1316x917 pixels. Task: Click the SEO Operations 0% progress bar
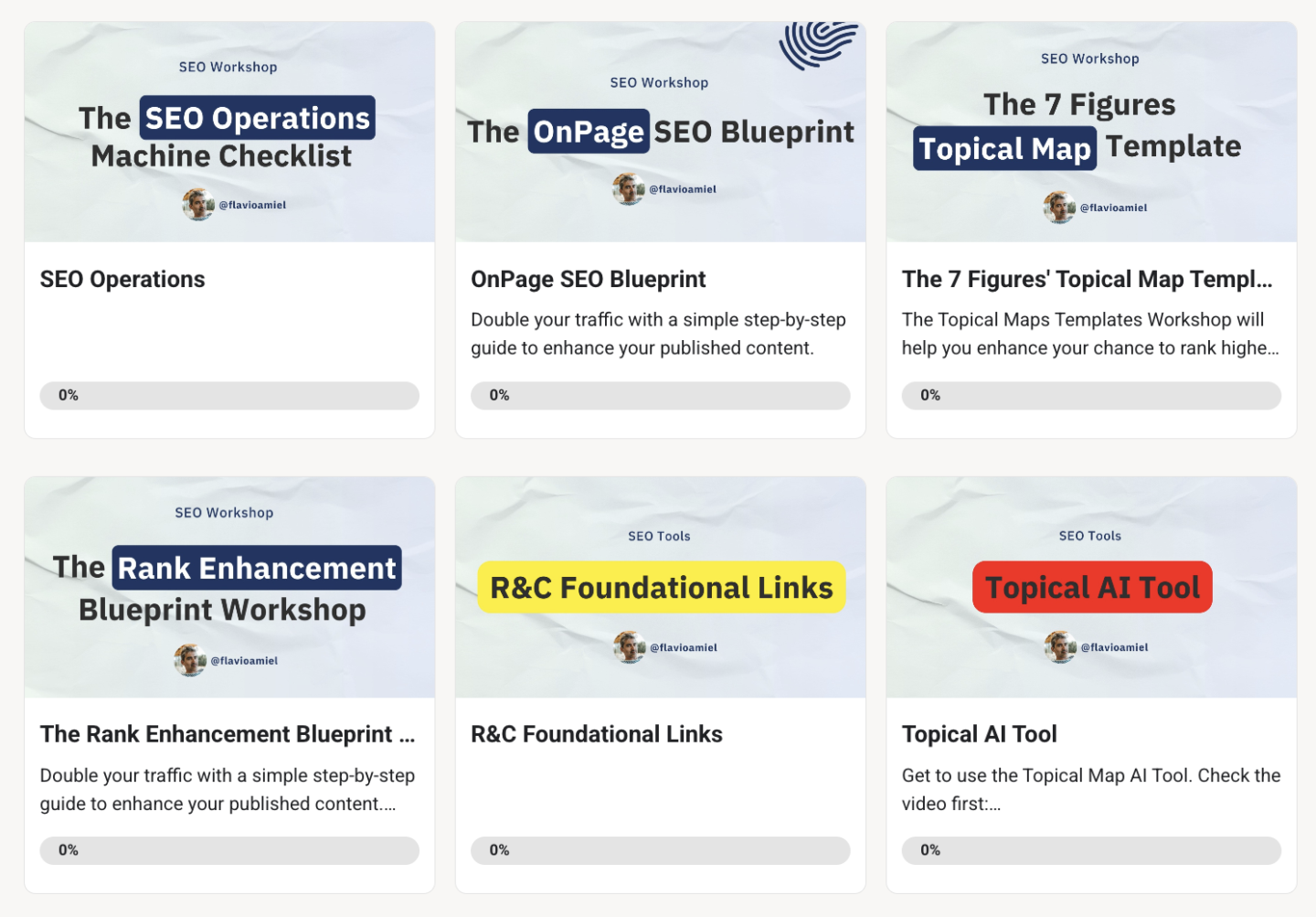229,396
